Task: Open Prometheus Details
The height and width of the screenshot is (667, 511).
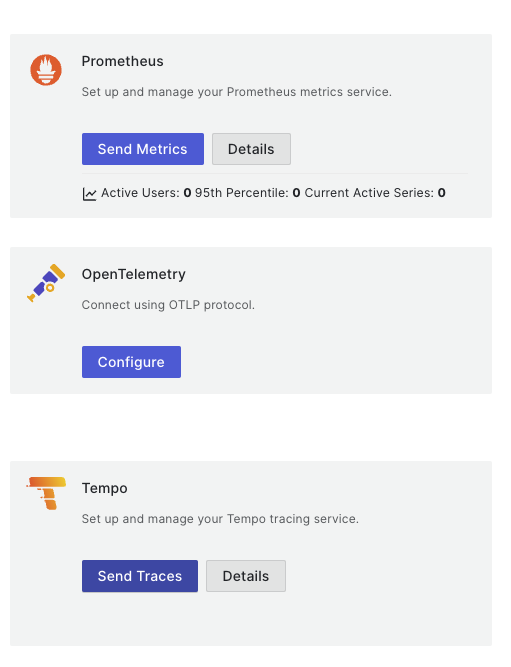Action: click(x=251, y=149)
